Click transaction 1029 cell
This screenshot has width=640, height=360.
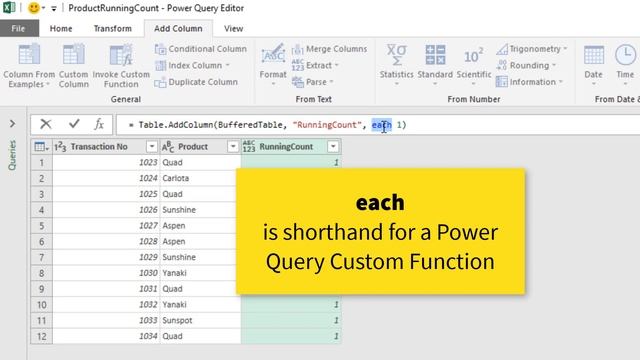[106, 257]
